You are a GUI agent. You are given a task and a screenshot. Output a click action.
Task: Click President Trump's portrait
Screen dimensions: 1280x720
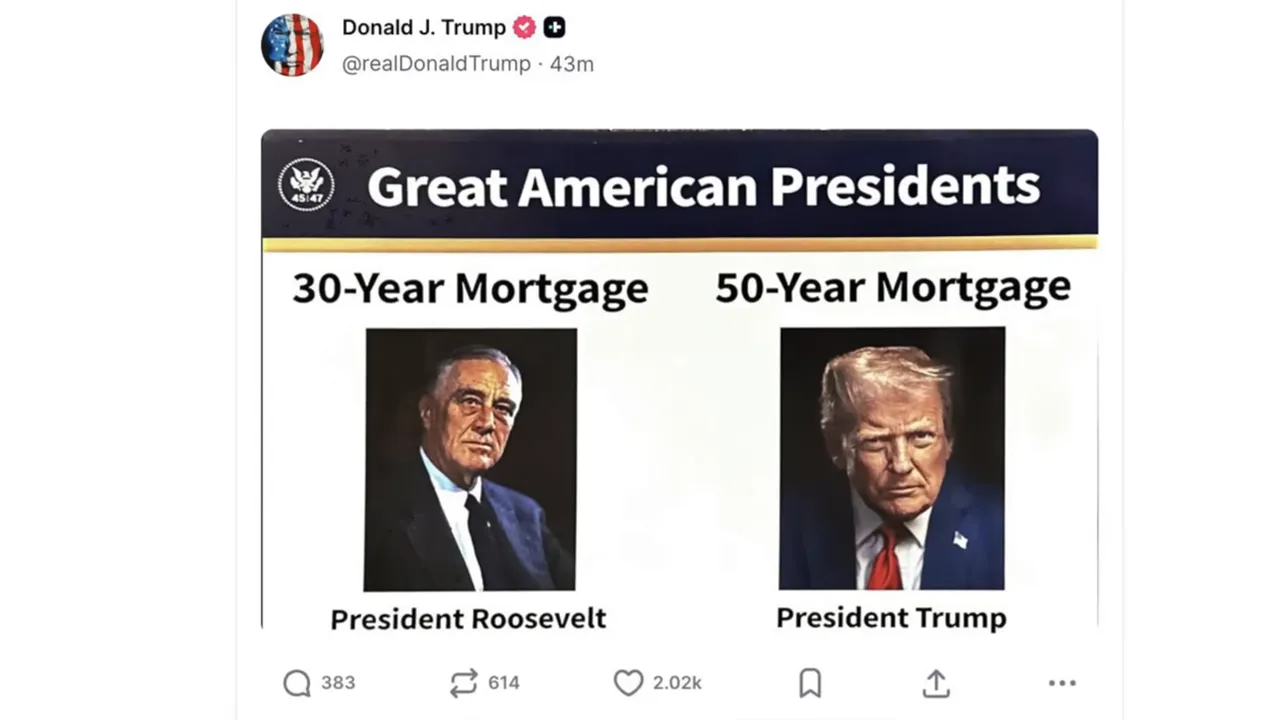[892, 457]
